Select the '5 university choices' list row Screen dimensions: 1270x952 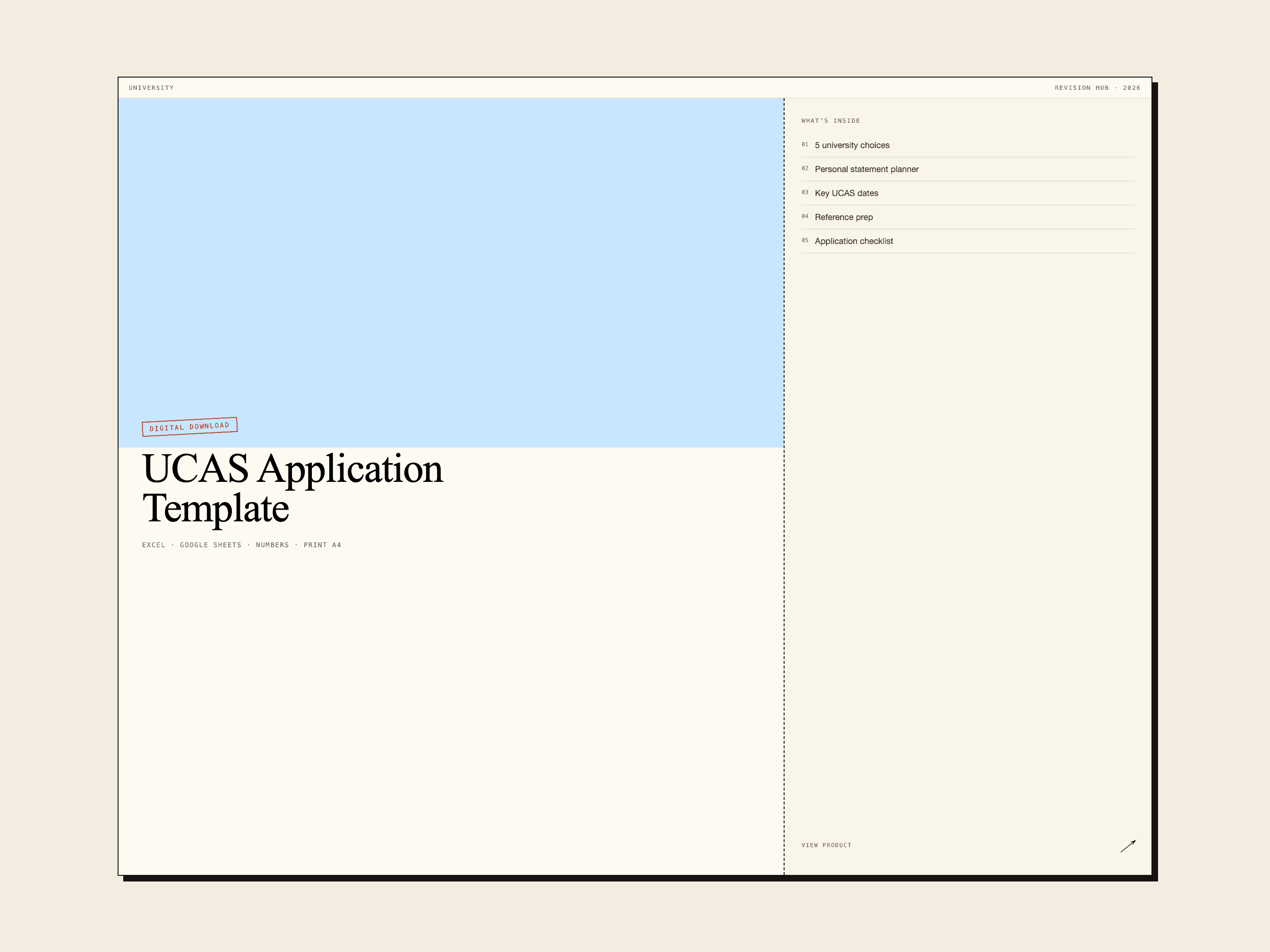pyautogui.click(x=968, y=145)
